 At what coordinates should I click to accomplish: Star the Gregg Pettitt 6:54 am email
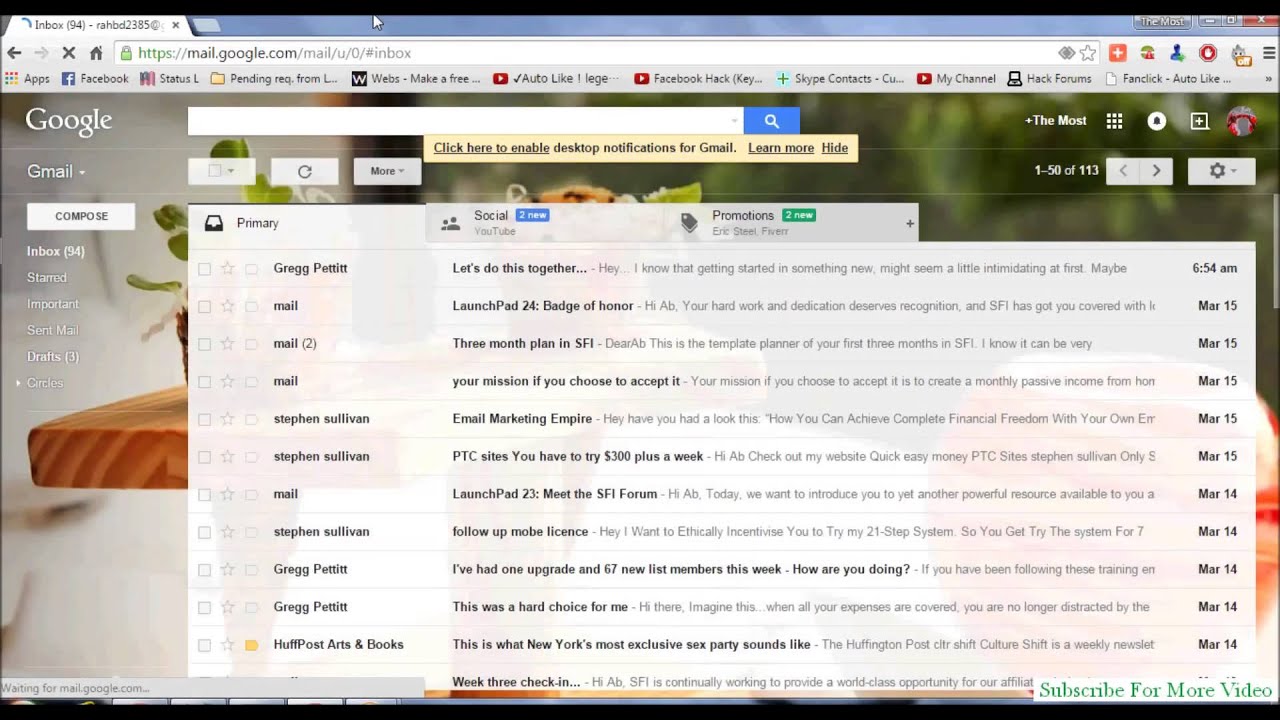228,268
